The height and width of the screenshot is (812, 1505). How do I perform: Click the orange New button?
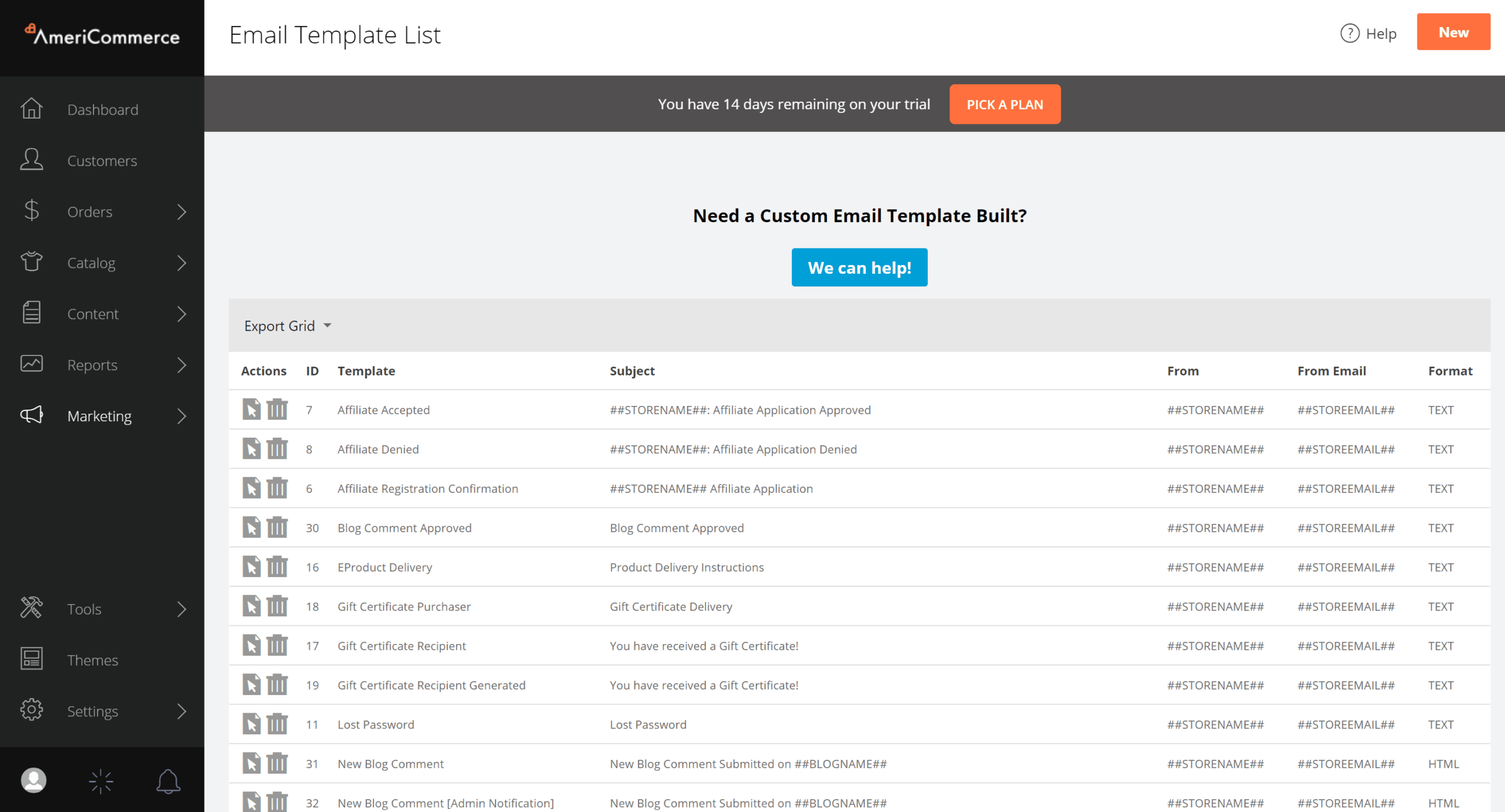(1453, 32)
